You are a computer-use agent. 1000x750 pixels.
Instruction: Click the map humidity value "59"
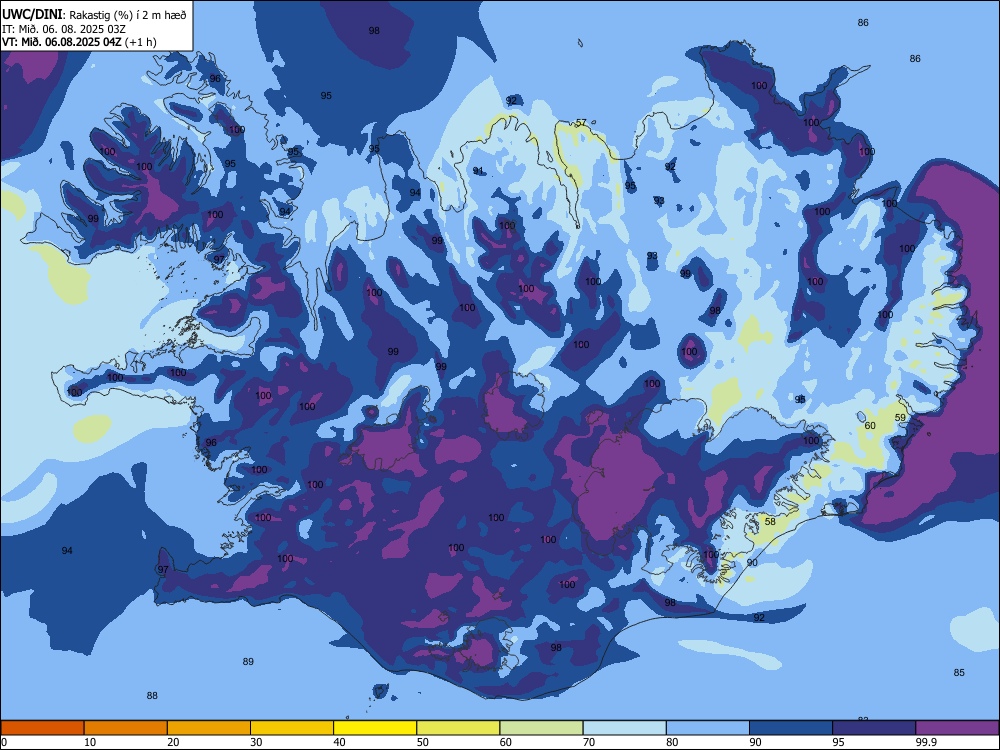[900, 417]
